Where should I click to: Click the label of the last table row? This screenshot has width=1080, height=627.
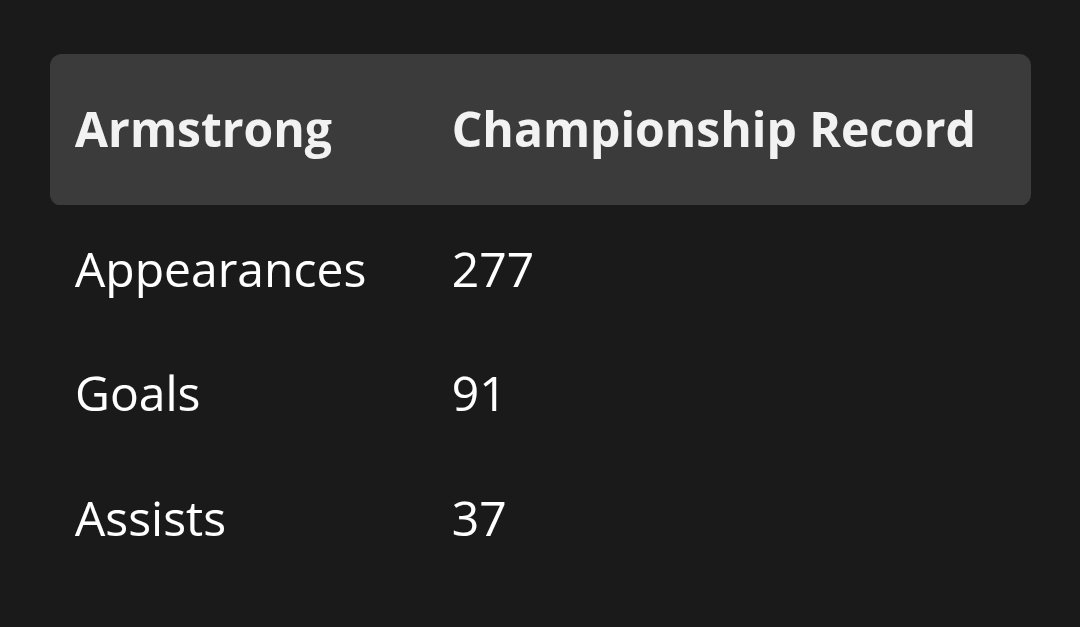pyautogui.click(x=150, y=519)
